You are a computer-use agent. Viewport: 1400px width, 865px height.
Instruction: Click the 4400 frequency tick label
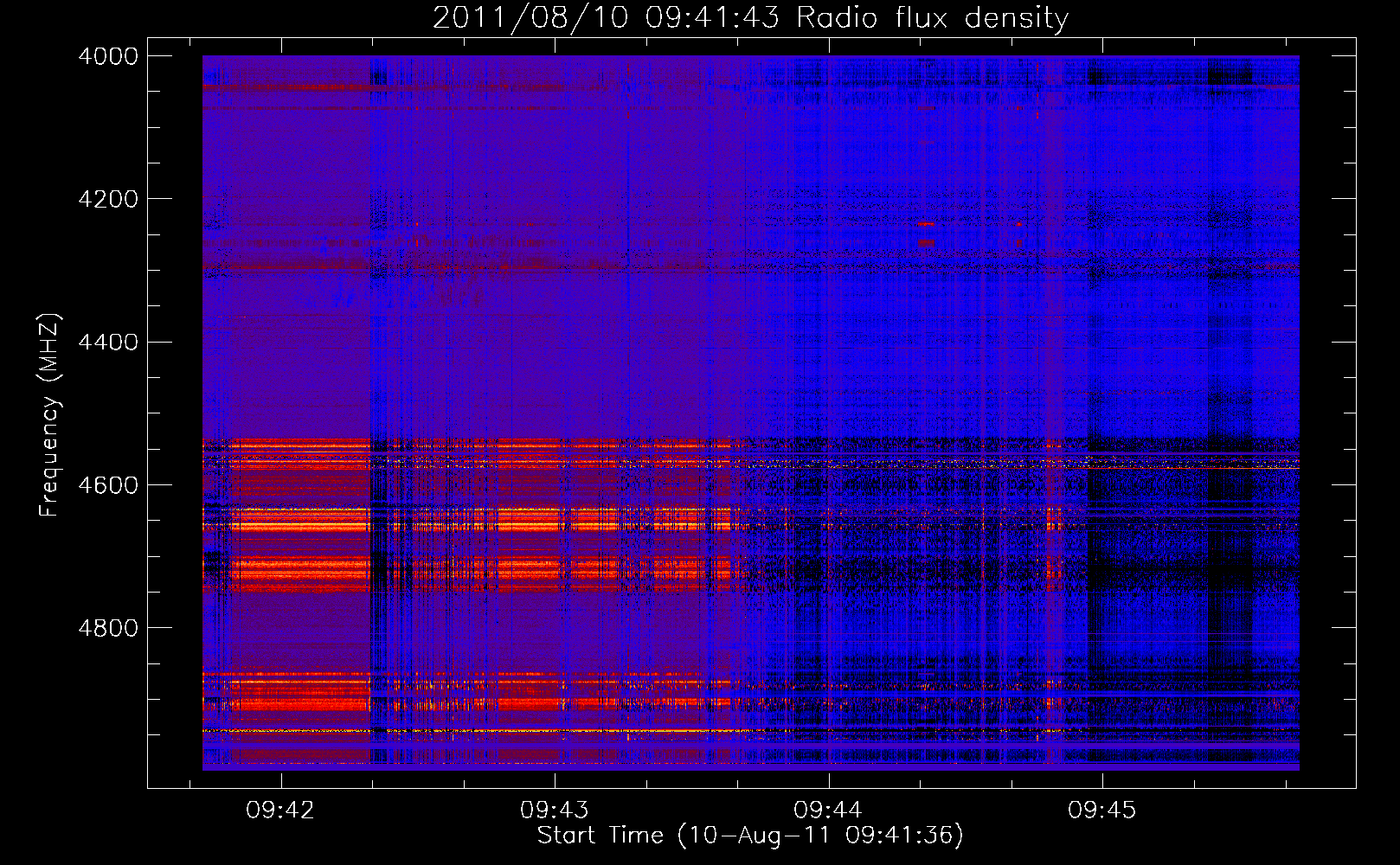point(108,342)
